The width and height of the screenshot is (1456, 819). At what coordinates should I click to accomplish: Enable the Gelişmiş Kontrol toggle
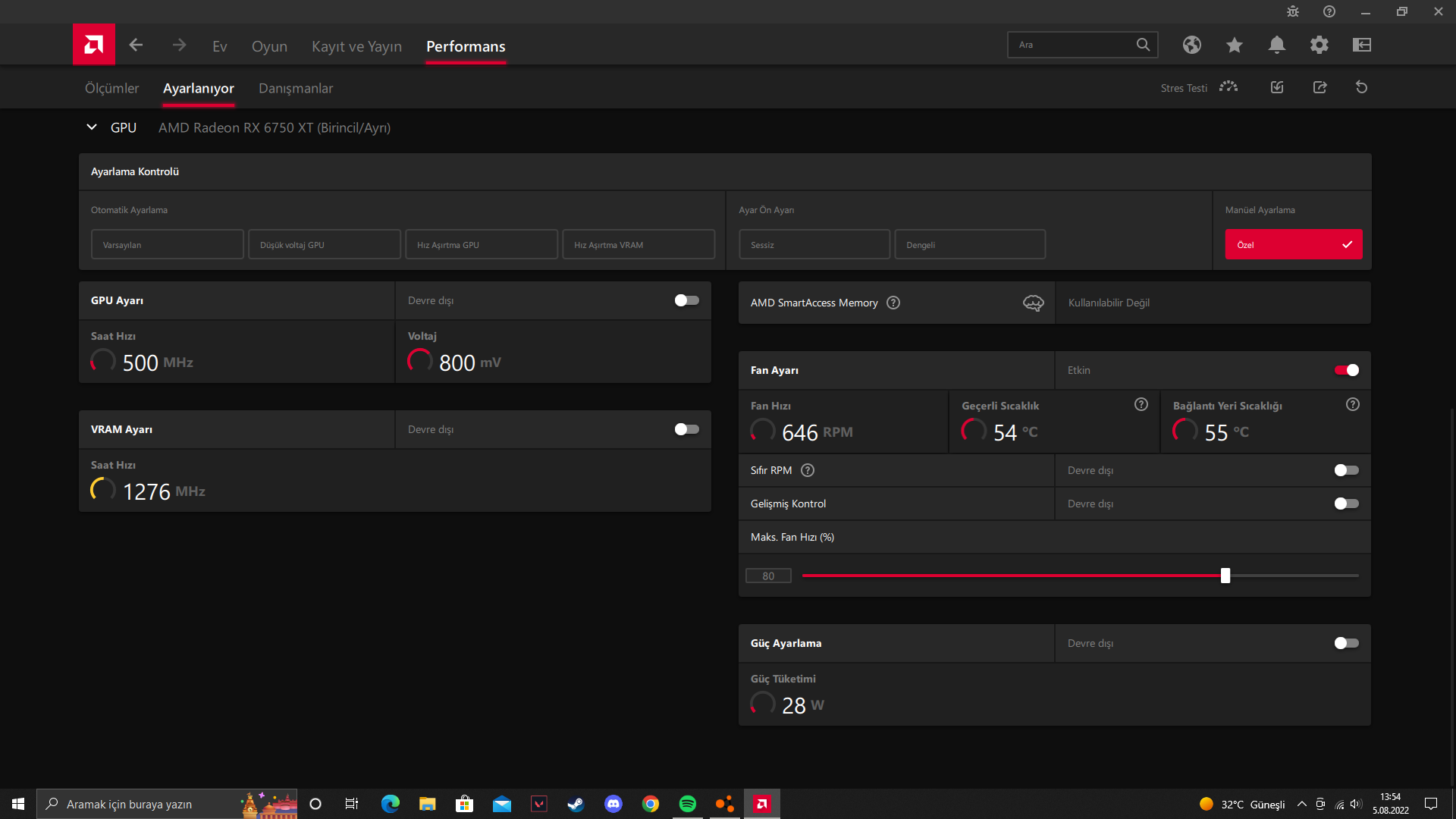click(x=1347, y=504)
